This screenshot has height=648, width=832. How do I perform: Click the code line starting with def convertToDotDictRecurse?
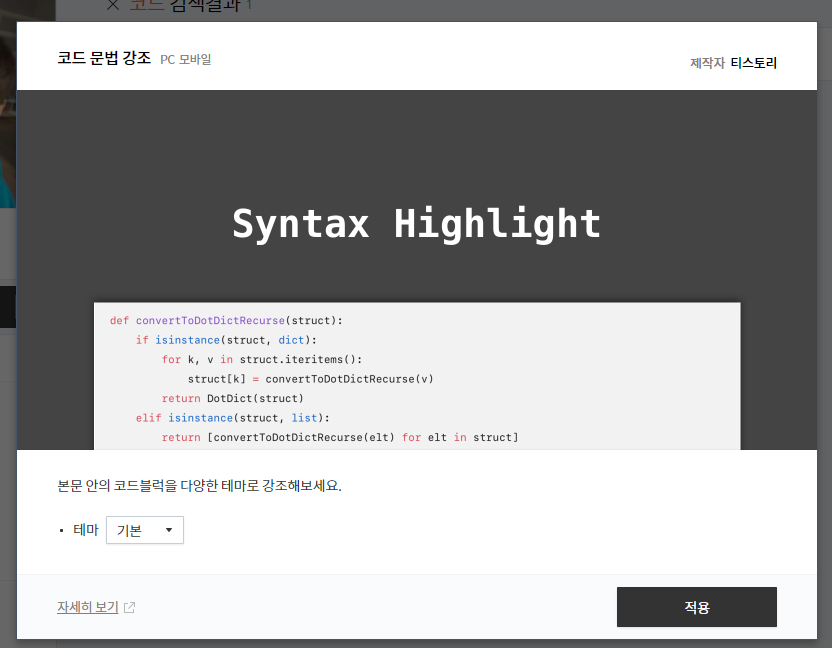click(226, 321)
